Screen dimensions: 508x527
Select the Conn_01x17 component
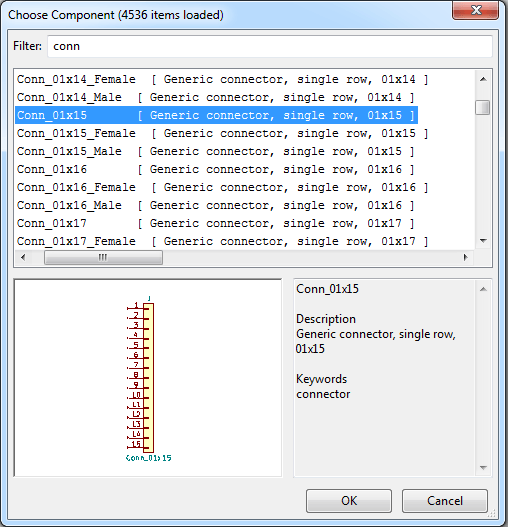pos(216,224)
